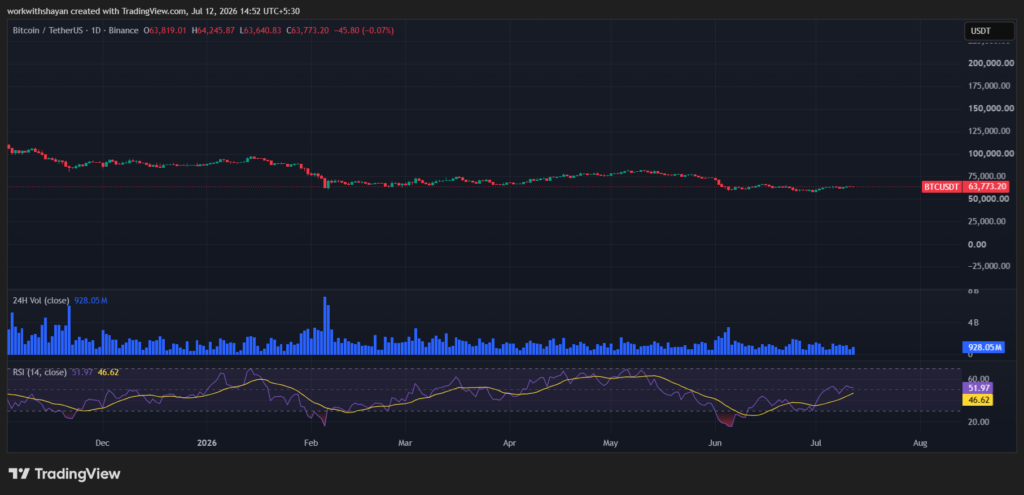Click the change value −45.80 (−0.07%)

(365, 30)
